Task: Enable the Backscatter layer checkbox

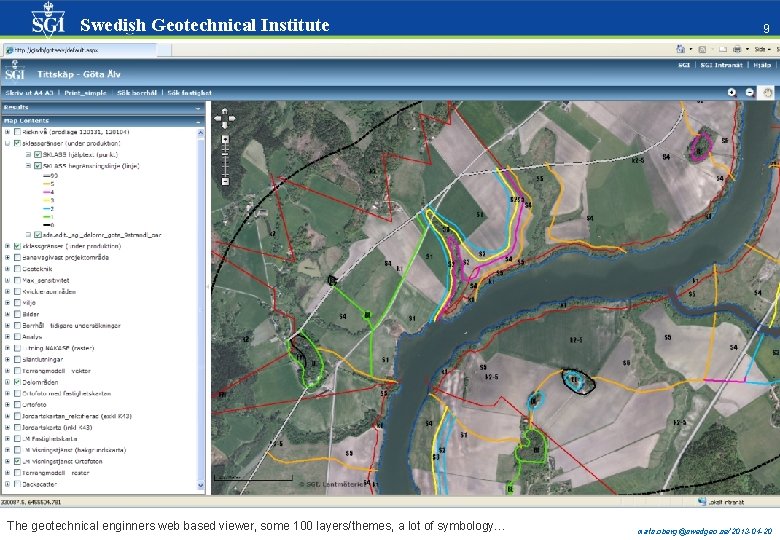Action: click(17, 484)
